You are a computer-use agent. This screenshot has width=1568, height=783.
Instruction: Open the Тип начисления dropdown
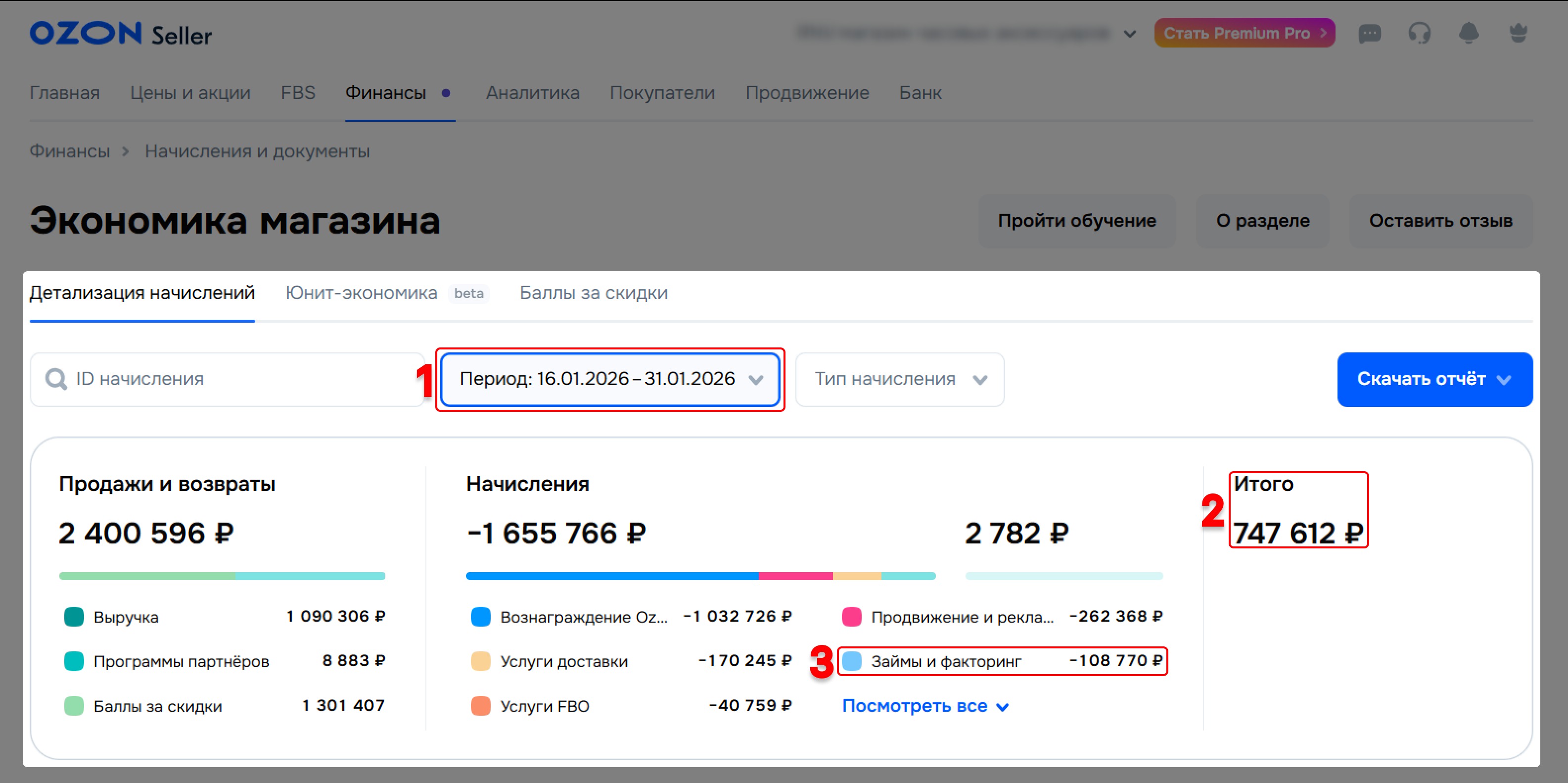coord(900,379)
